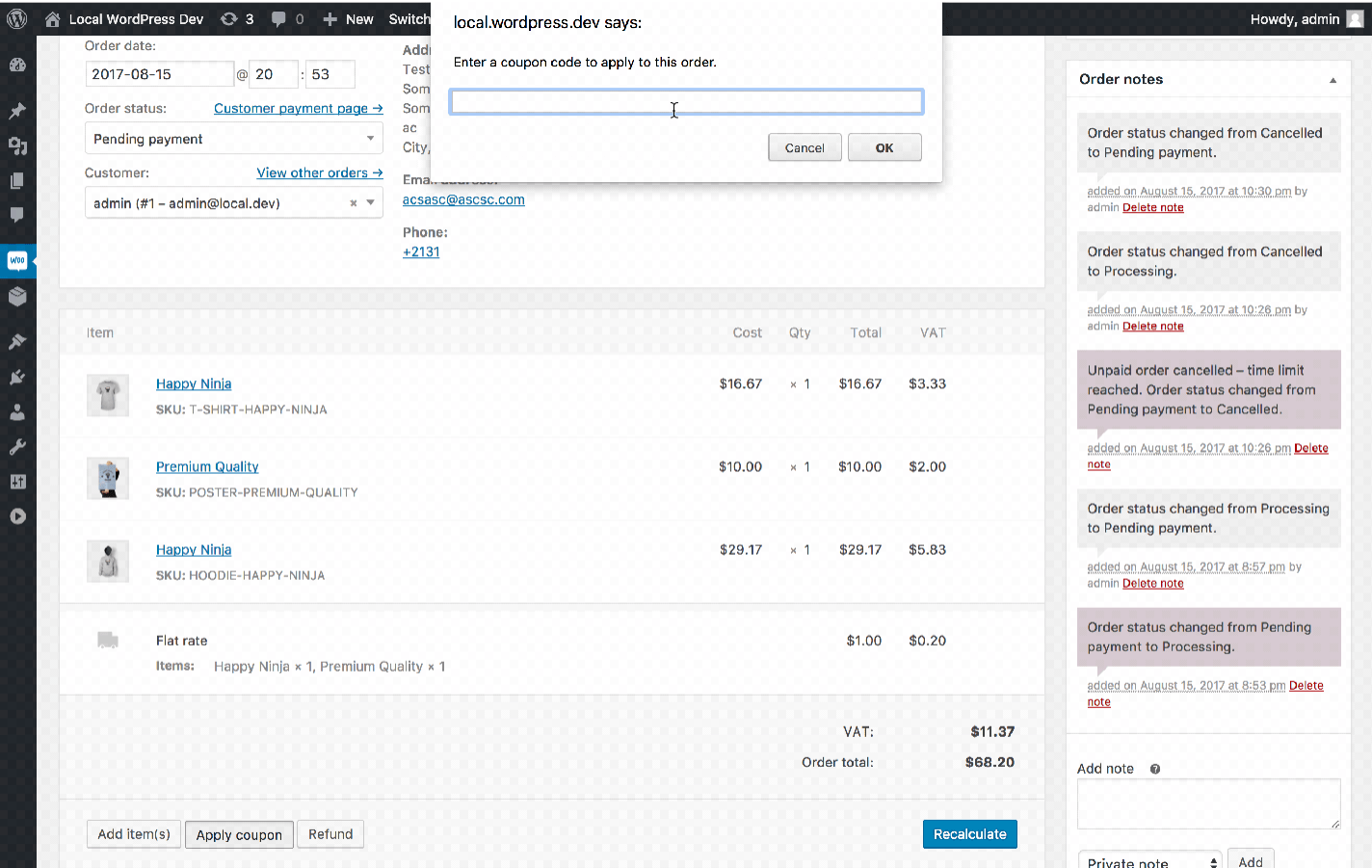Click the Add note help question icon

1154,769
